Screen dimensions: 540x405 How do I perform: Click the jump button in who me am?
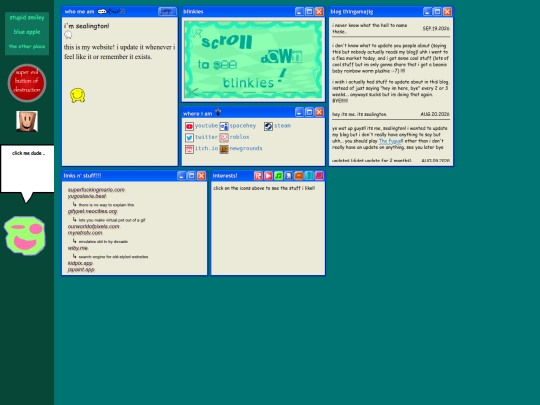167,11
